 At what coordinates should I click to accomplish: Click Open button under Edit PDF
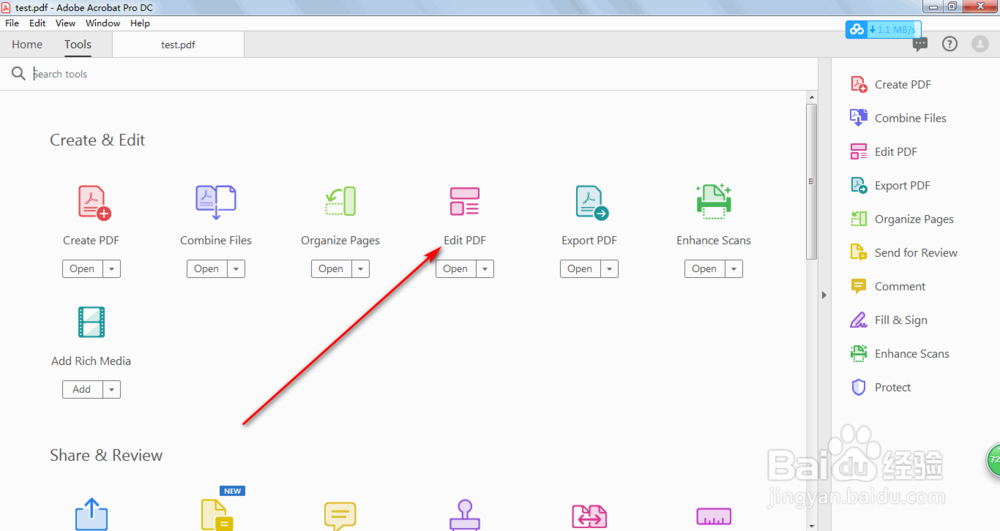455,269
